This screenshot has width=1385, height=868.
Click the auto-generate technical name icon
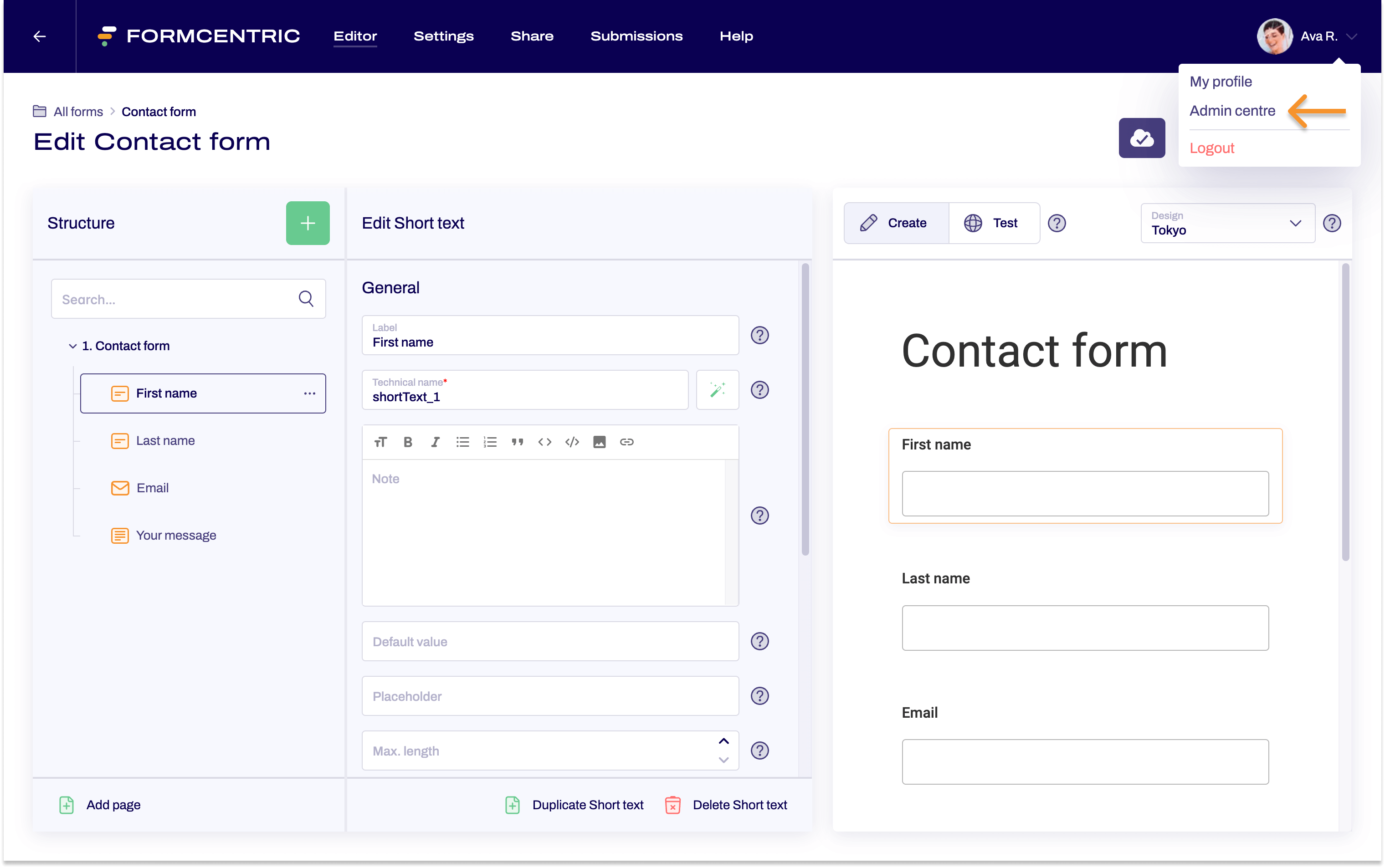[x=716, y=390]
